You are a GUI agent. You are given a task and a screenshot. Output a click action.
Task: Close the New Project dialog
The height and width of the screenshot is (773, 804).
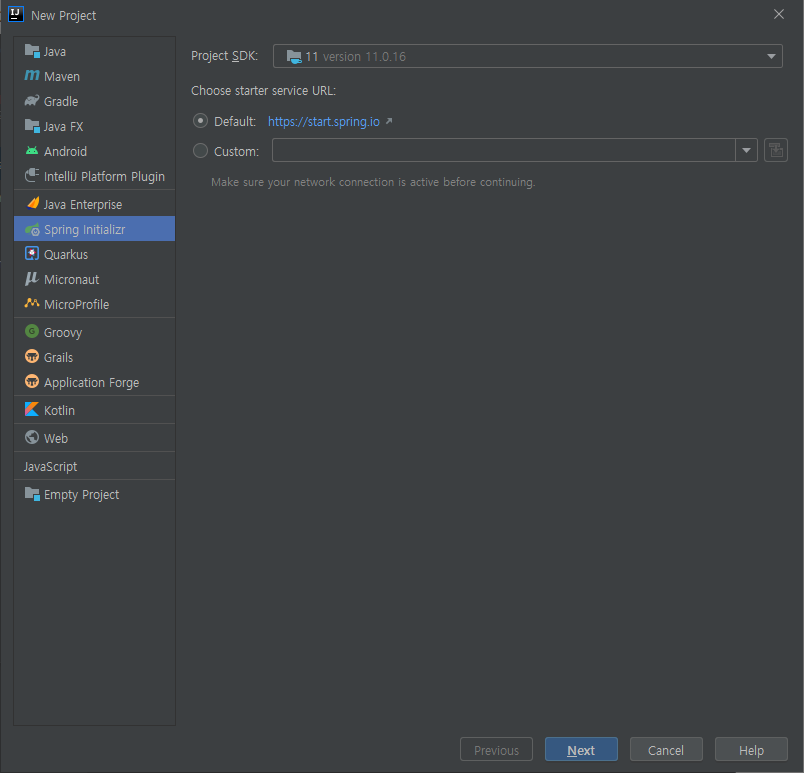click(x=778, y=14)
